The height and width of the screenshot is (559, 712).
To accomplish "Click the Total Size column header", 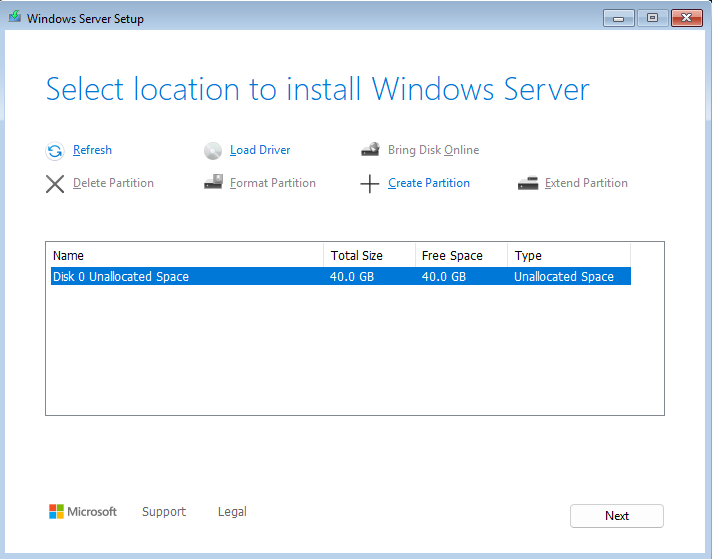I will (369, 256).
